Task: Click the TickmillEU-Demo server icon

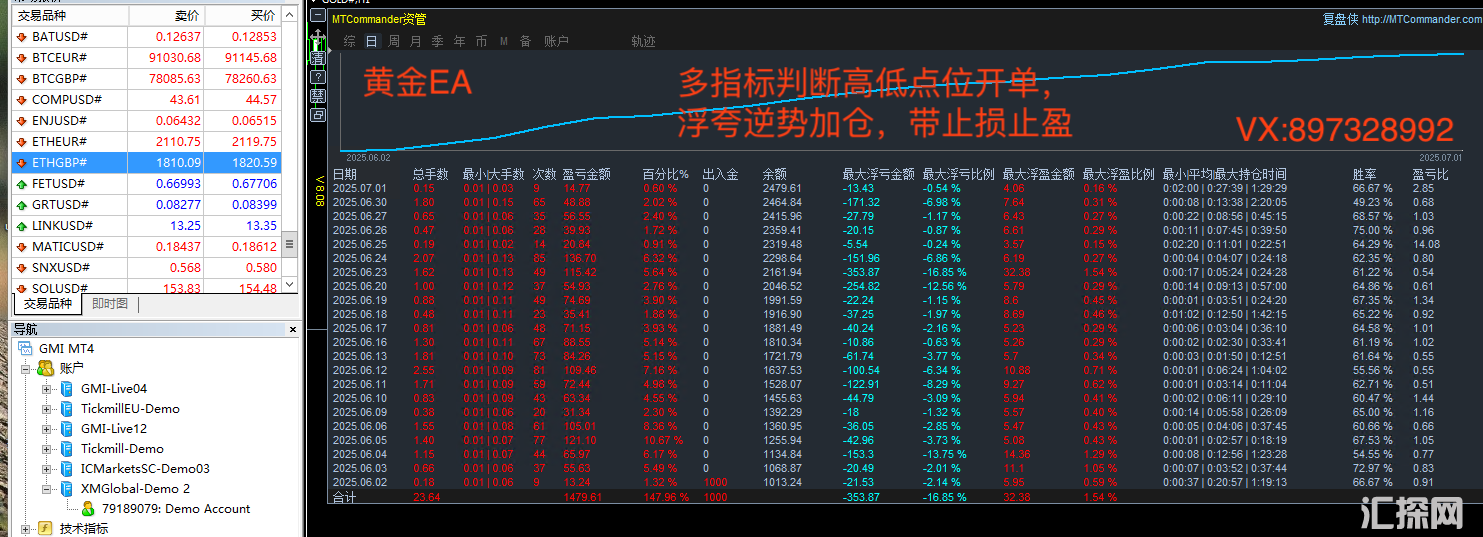Action: click(67, 408)
